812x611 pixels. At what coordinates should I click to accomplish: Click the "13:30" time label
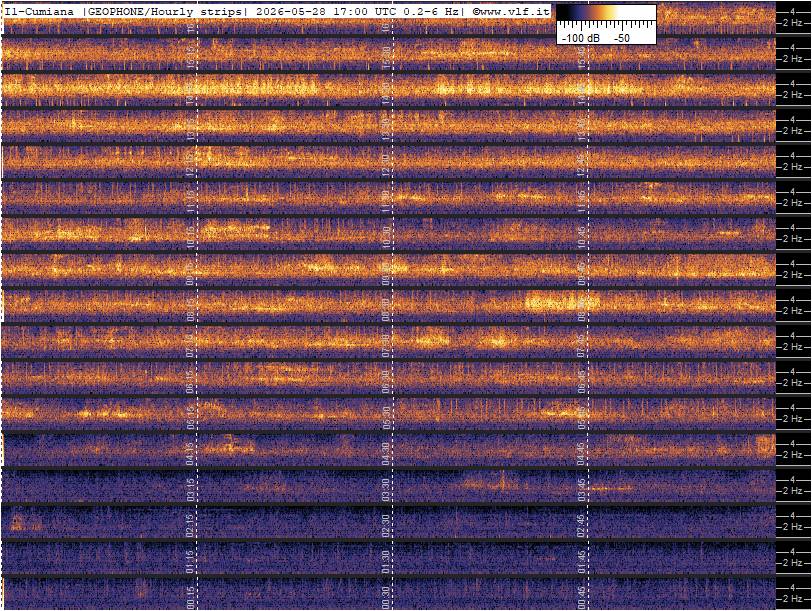386,129
